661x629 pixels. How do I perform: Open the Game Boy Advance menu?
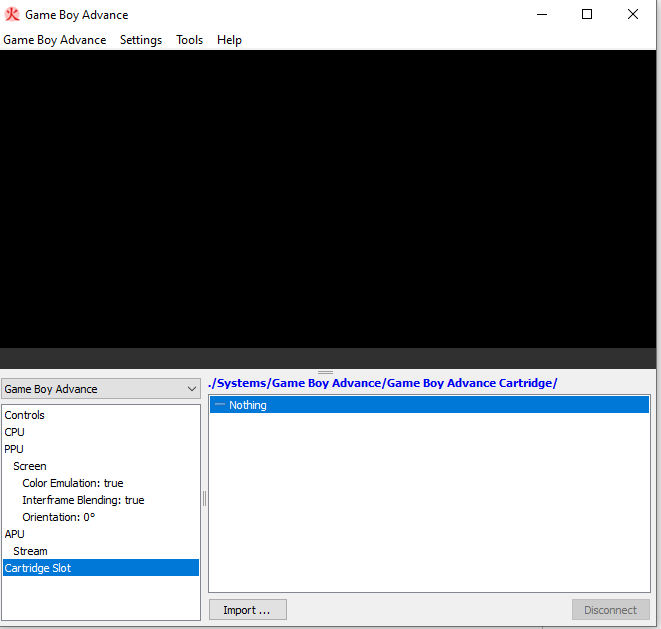tap(55, 40)
